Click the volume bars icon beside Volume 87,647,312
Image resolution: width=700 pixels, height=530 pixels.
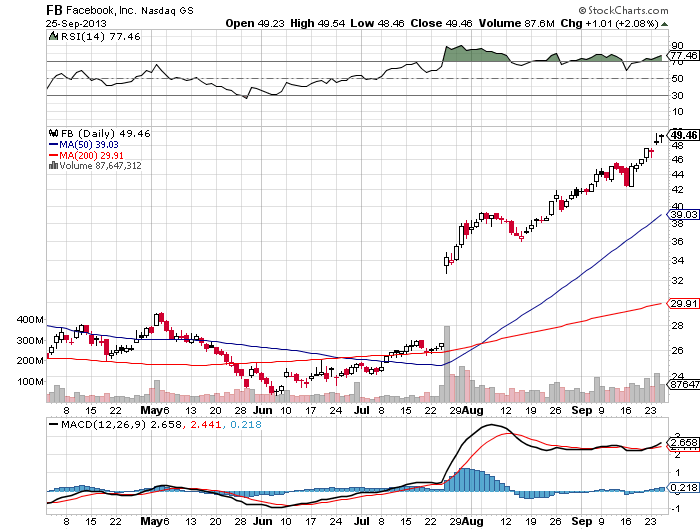pos(53,165)
